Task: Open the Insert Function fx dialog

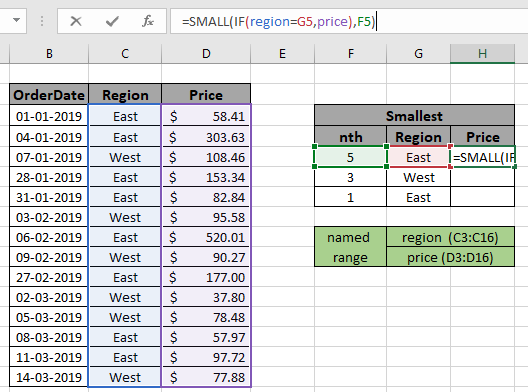Action: [x=148, y=22]
